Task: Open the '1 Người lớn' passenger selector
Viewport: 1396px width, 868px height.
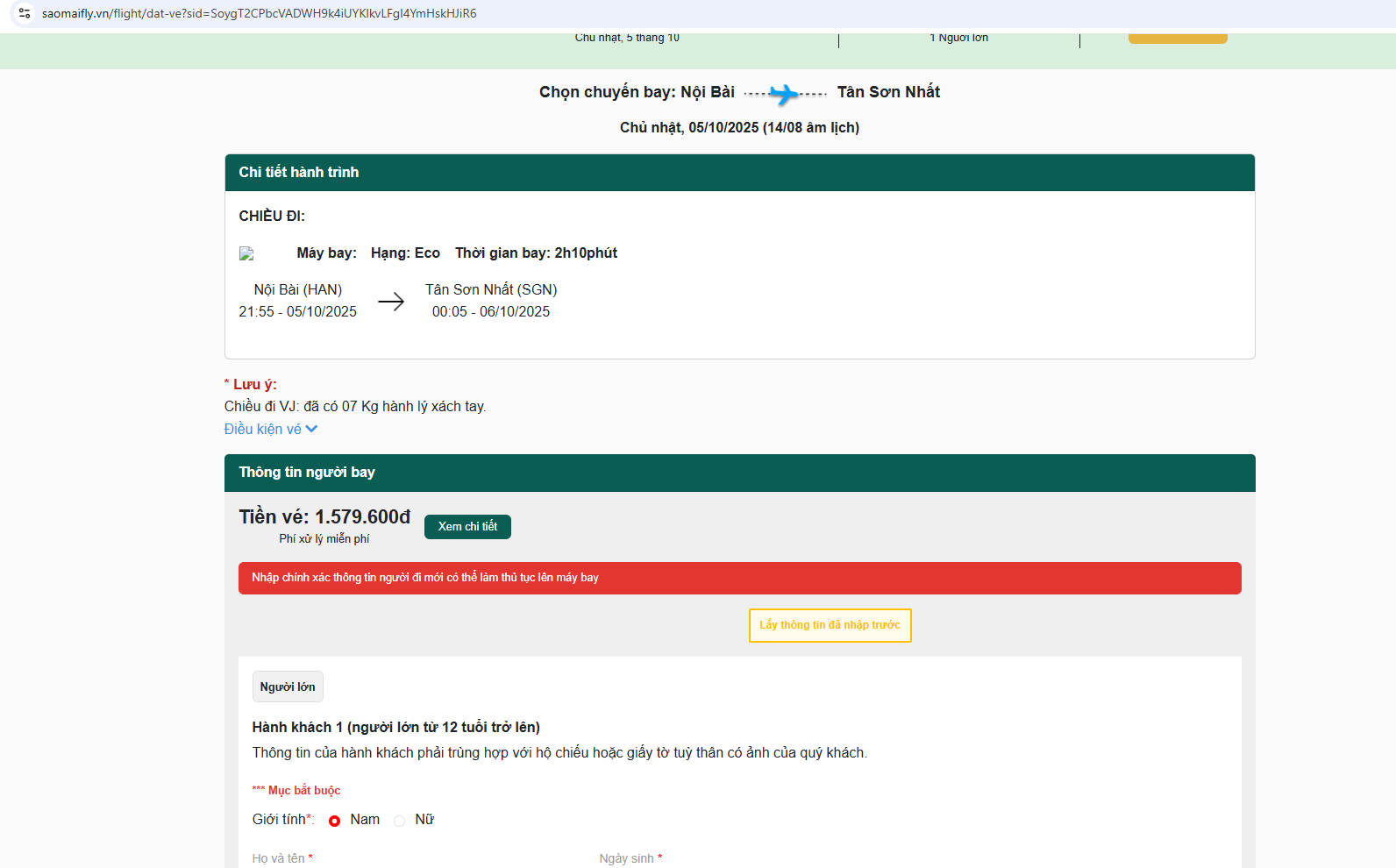Action: point(958,38)
